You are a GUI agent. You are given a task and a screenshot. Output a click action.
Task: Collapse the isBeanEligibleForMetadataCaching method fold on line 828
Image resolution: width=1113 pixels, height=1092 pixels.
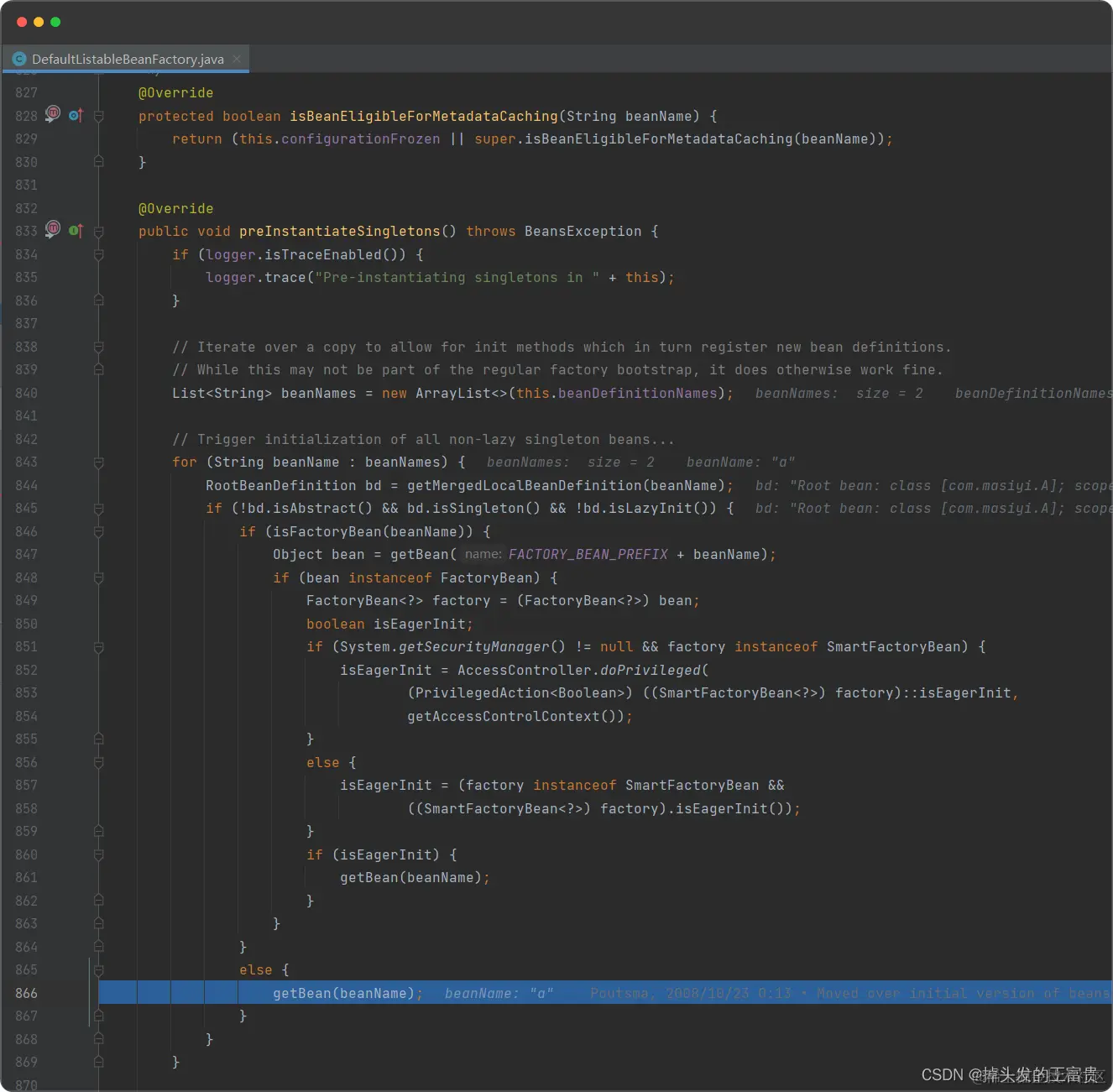coord(99,116)
